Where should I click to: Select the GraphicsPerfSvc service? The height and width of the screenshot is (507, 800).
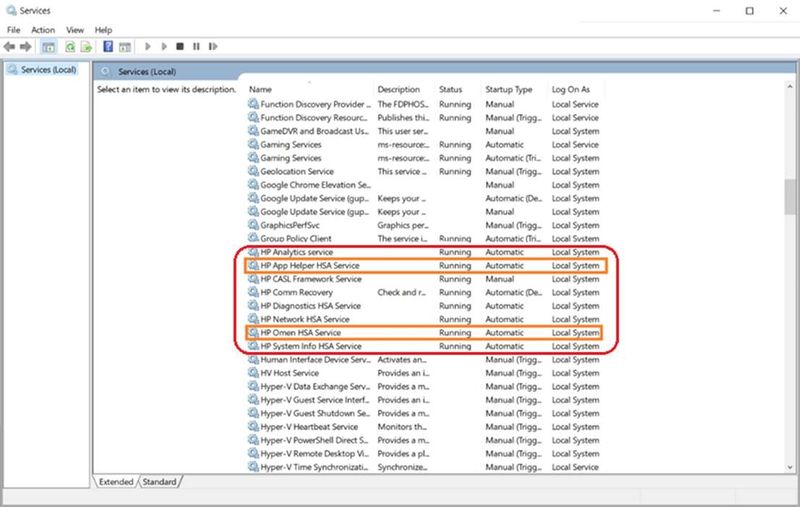click(x=425, y=225)
